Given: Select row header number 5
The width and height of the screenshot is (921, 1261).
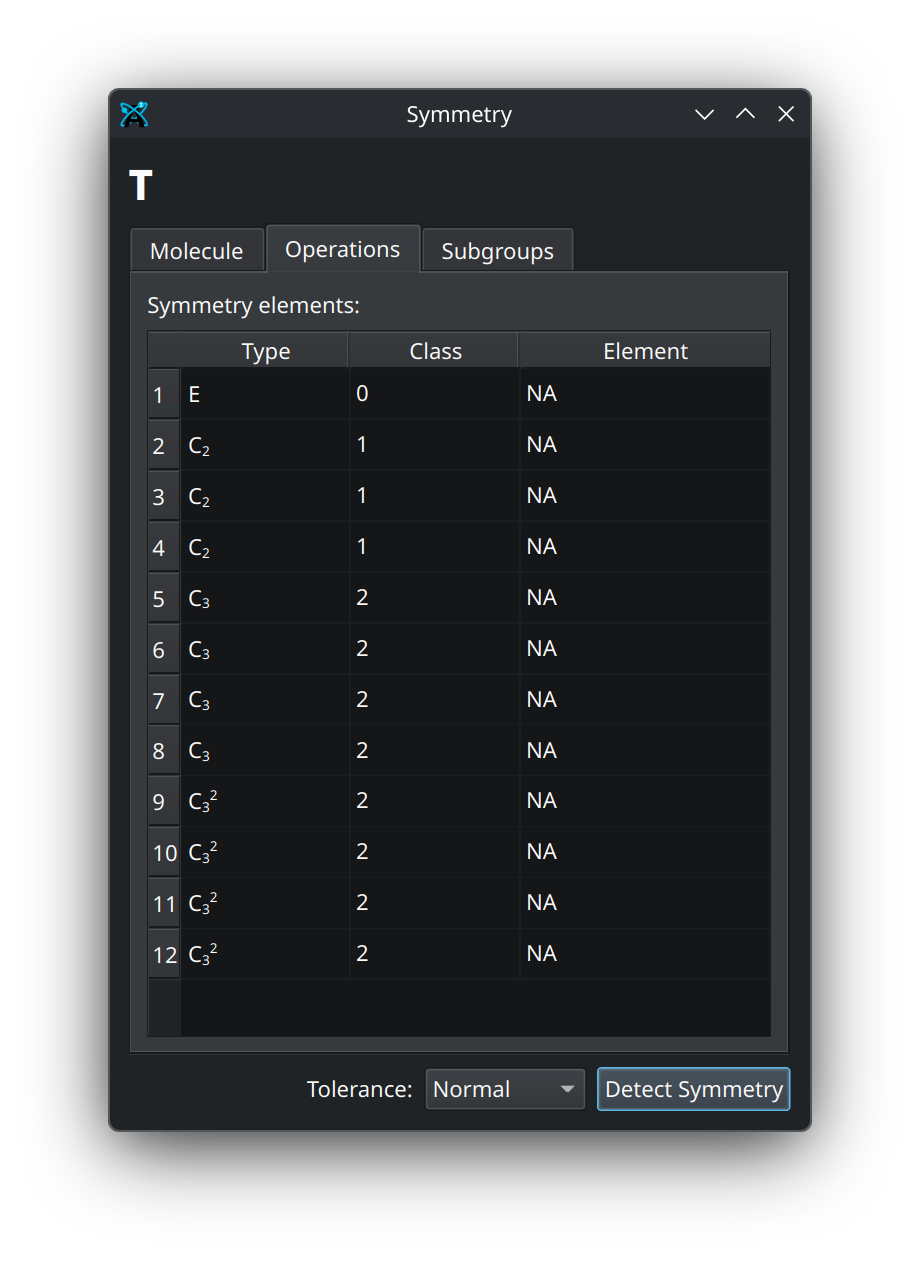Looking at the screenshot, I should pos(159,599).
